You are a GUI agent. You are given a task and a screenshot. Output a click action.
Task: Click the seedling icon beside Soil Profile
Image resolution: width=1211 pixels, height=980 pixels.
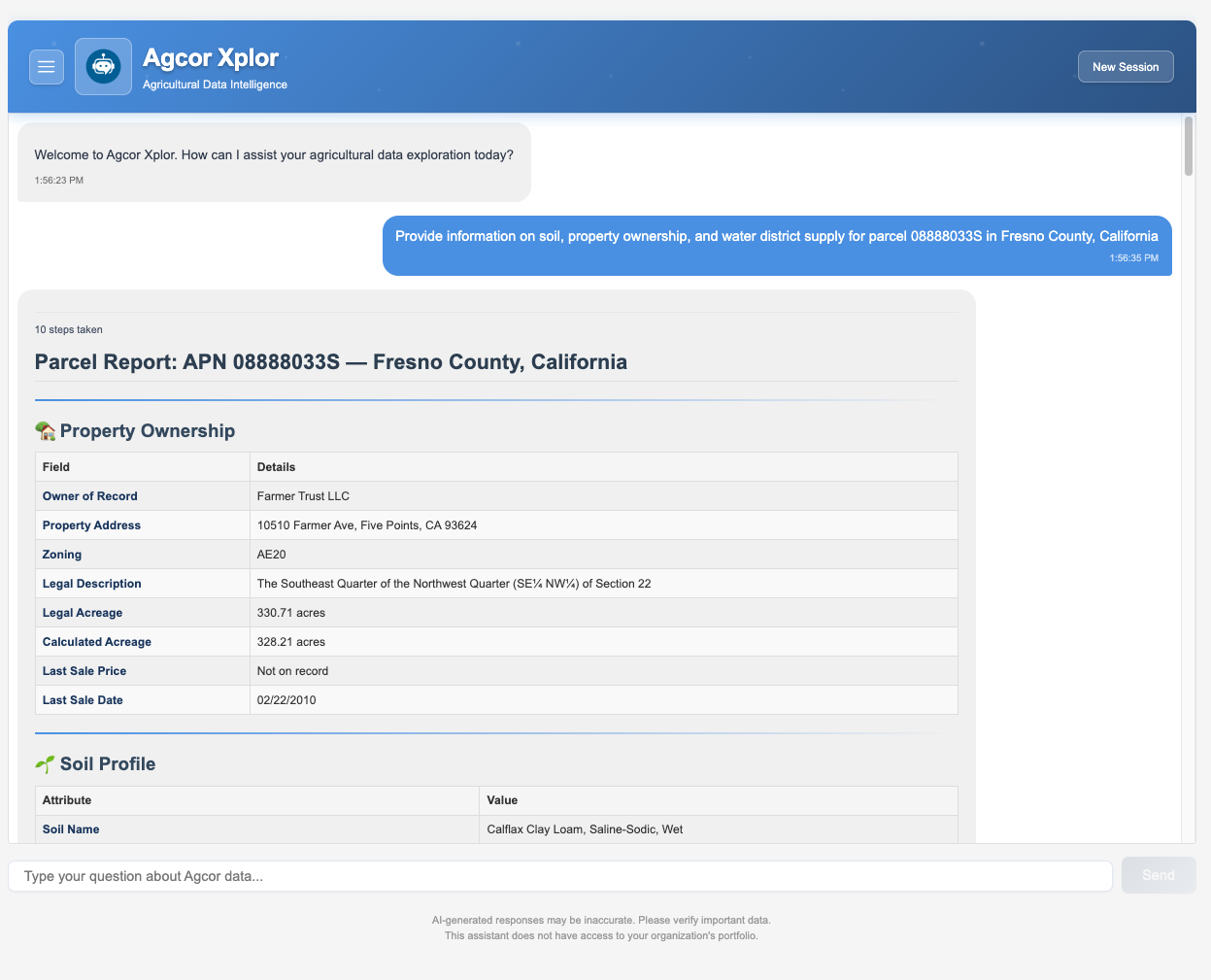click(46, 764)
